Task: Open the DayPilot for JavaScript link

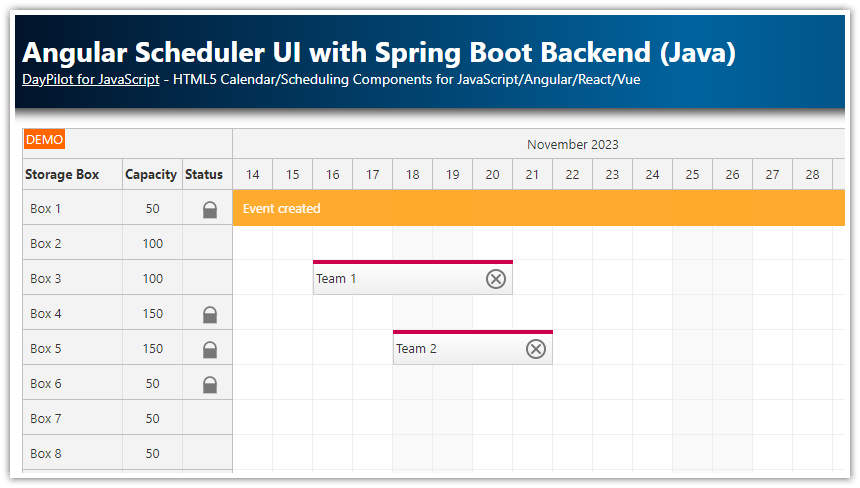Action: coord(90,80)
